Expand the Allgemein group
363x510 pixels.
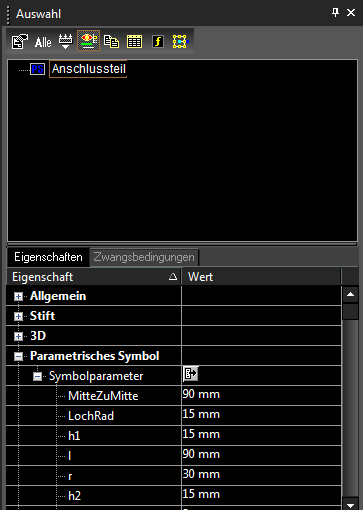click(x=19, y=296)
